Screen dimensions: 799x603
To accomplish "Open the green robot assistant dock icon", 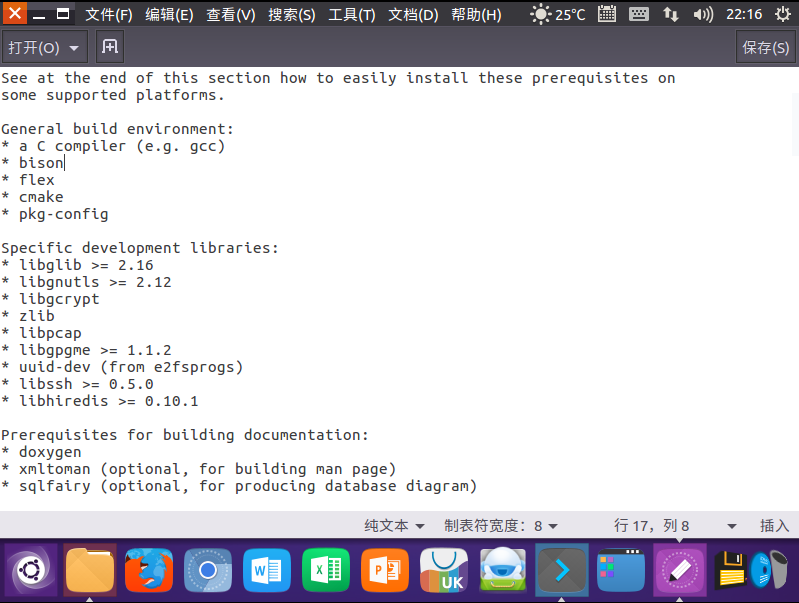I will (503, 570).
